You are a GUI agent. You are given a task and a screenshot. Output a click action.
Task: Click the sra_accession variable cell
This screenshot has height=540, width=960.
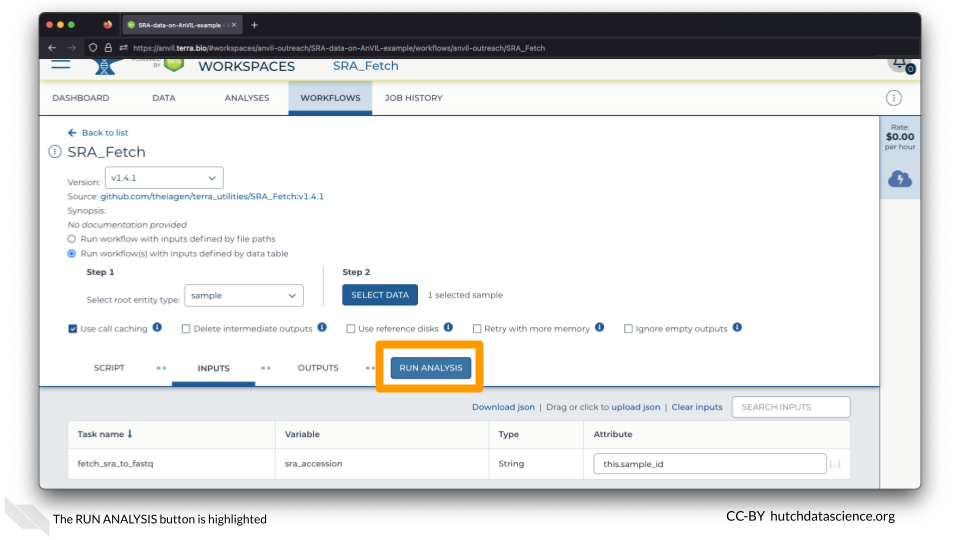[x=382, y=464]
